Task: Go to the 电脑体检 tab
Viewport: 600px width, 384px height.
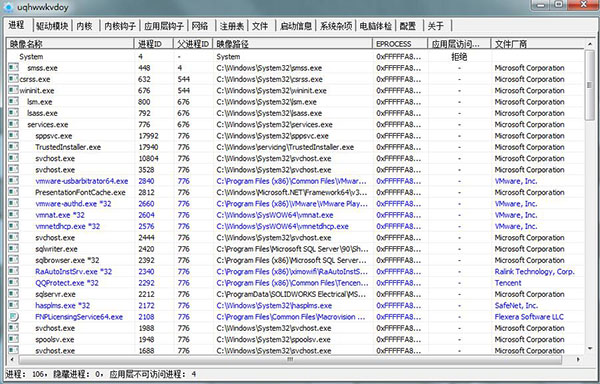Action: 375,26
